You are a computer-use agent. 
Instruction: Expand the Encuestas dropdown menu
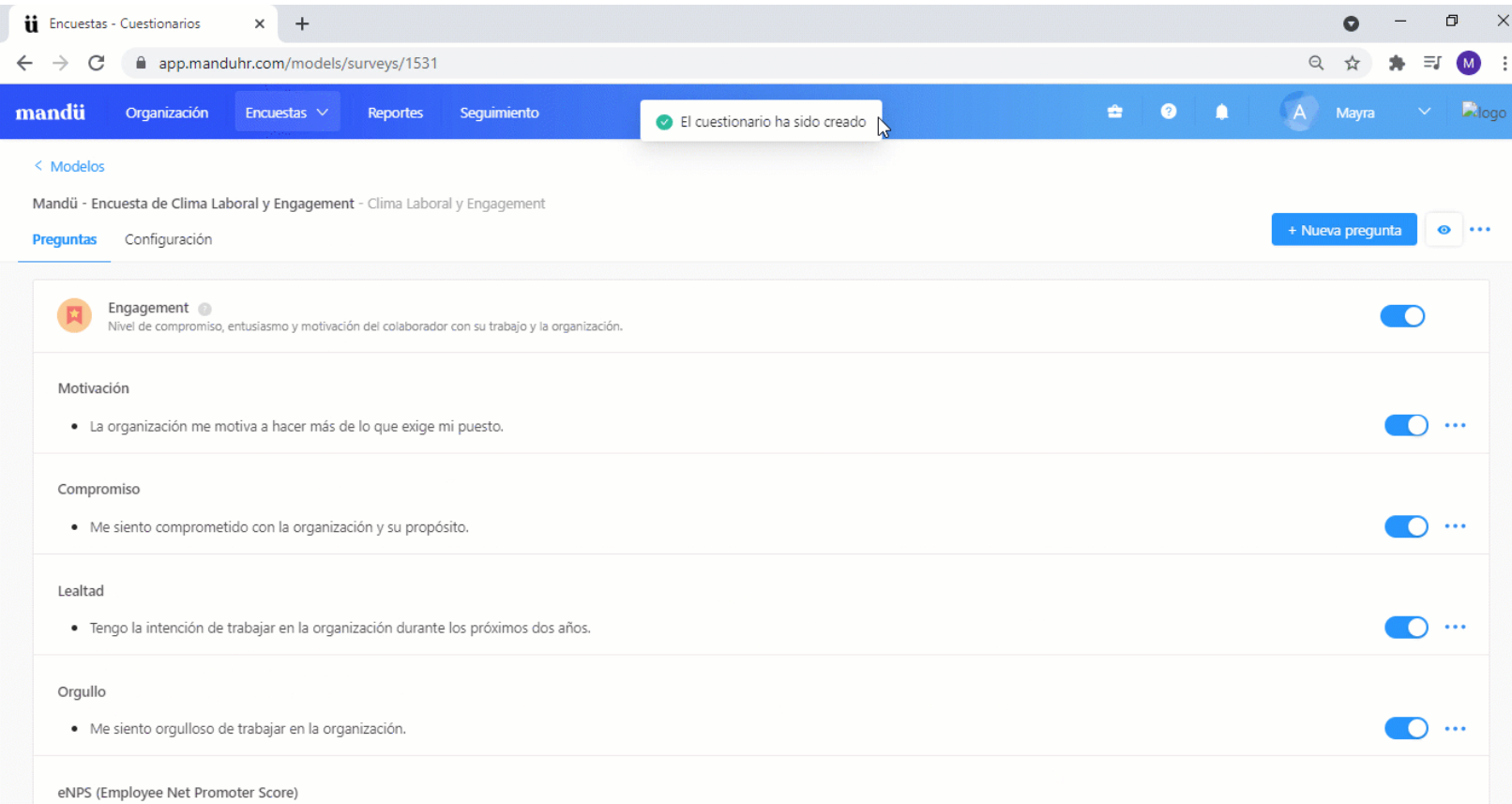pyautogui.click(x=287, y=113)
